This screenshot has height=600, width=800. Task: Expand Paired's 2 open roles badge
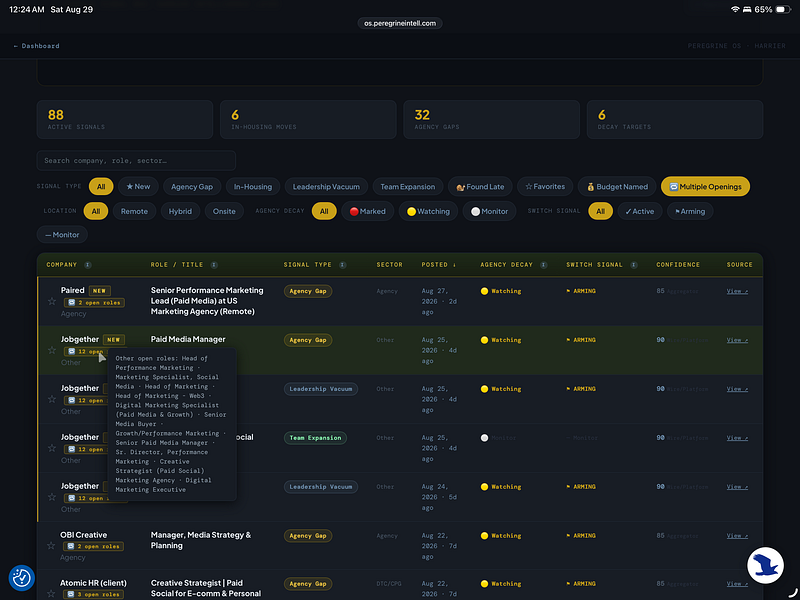[x=94, y=303]
